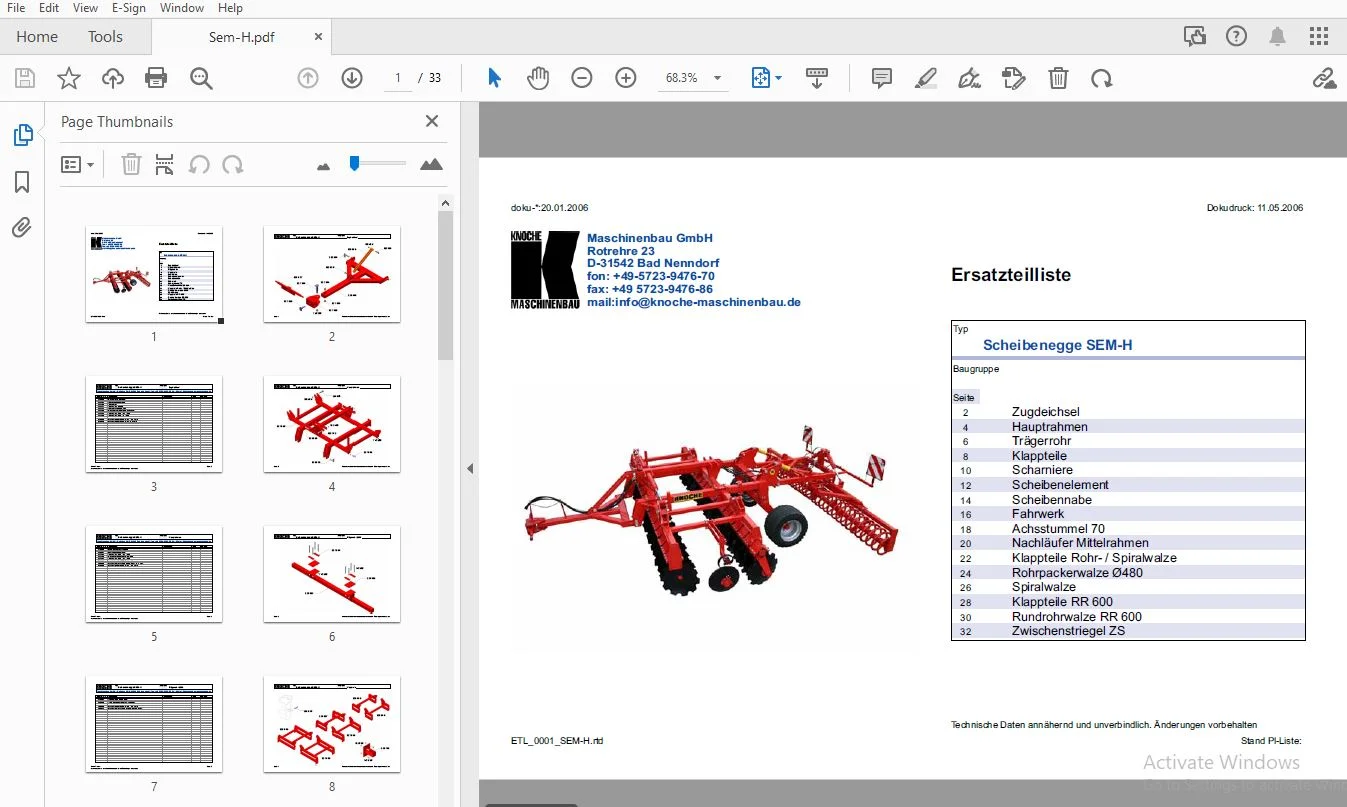Go to the previous page arrow
Image resolution: width=1347 pixels, height=807 pixels.
(308, 78)
